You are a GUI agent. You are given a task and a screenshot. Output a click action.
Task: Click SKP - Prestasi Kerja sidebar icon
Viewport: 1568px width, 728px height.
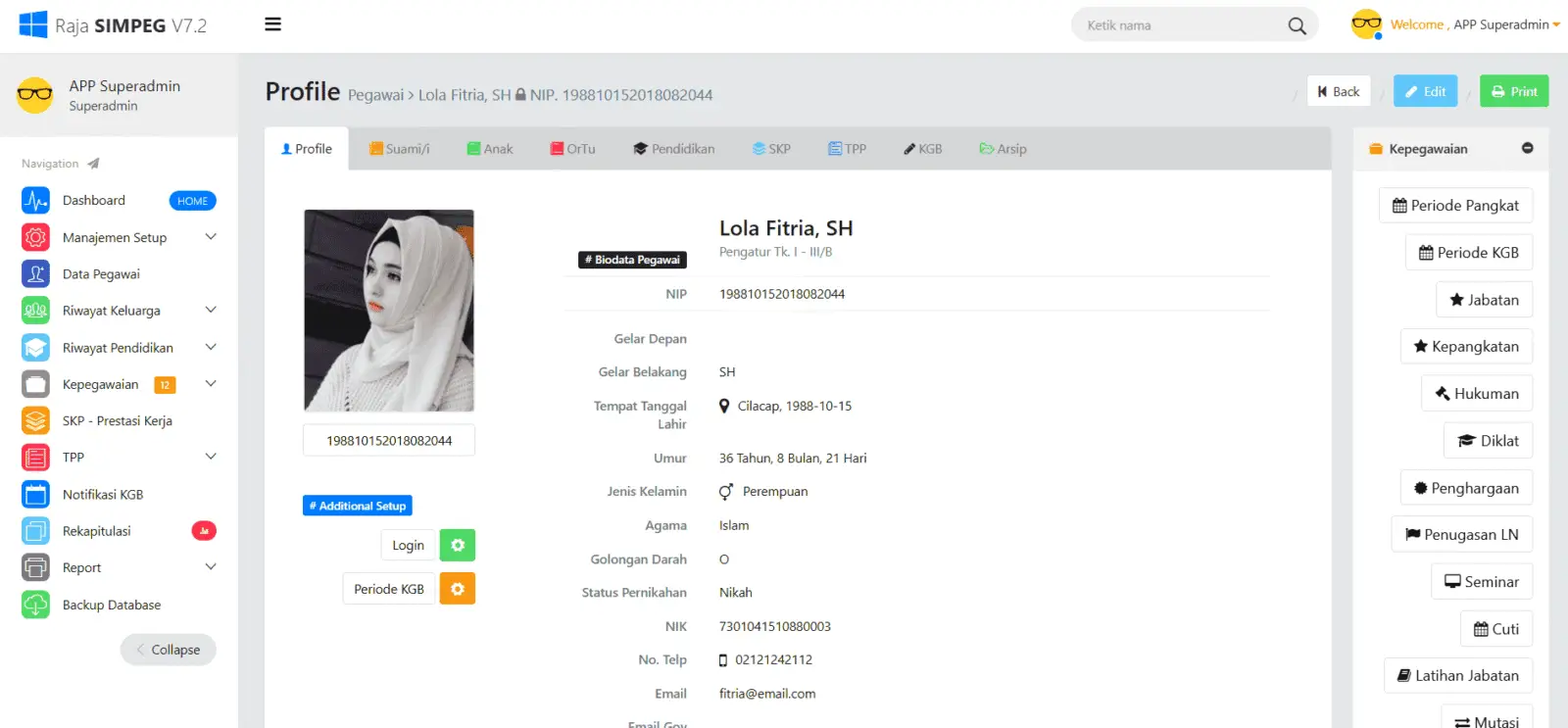pyautogui.click(x=36, y=421)
